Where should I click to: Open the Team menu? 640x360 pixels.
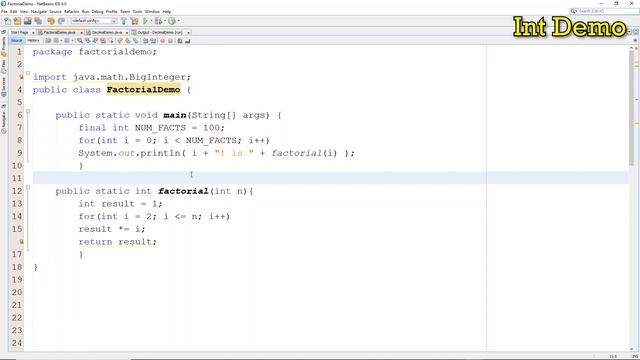click(125, 11)
